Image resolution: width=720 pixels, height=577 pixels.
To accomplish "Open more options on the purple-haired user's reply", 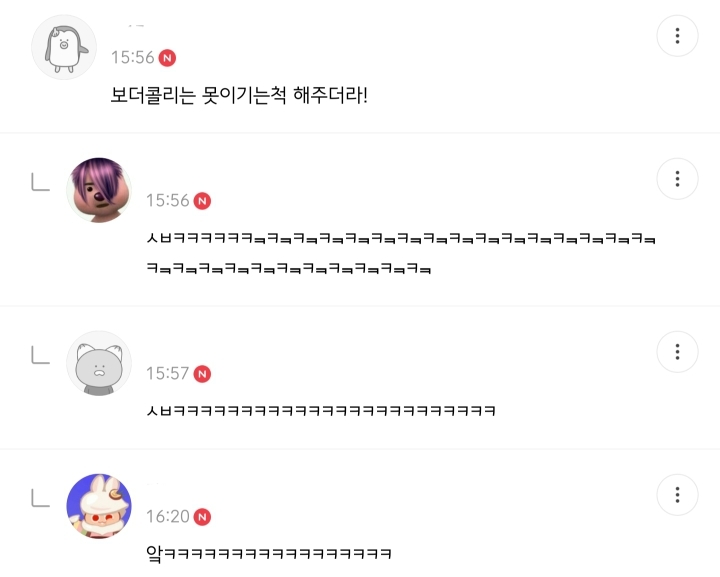I will pos(677,179).
